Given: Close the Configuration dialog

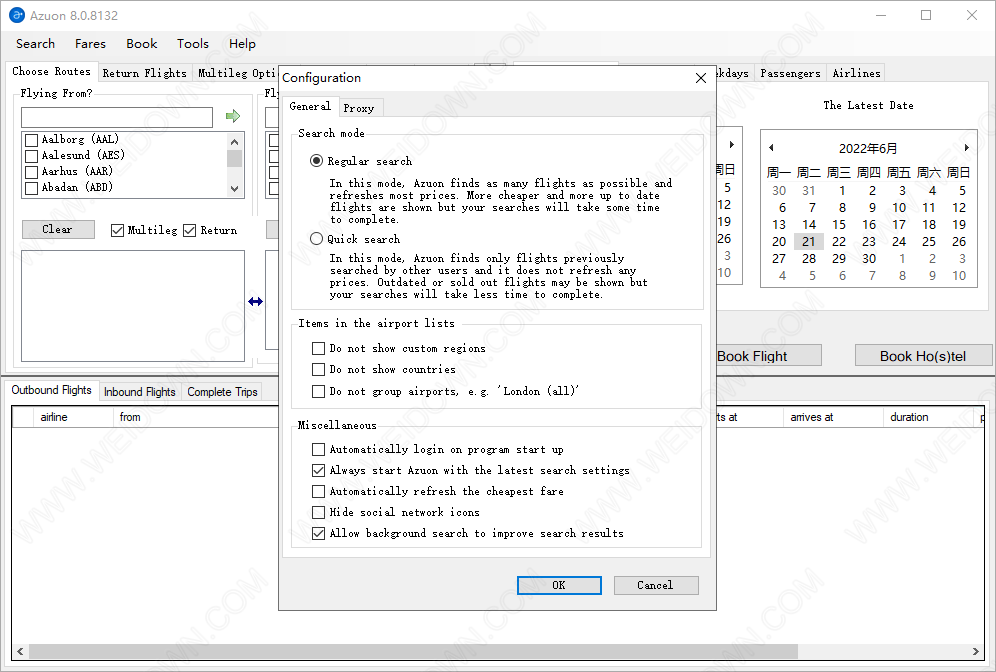Looking at the screenshot, I should pos(701,78).
